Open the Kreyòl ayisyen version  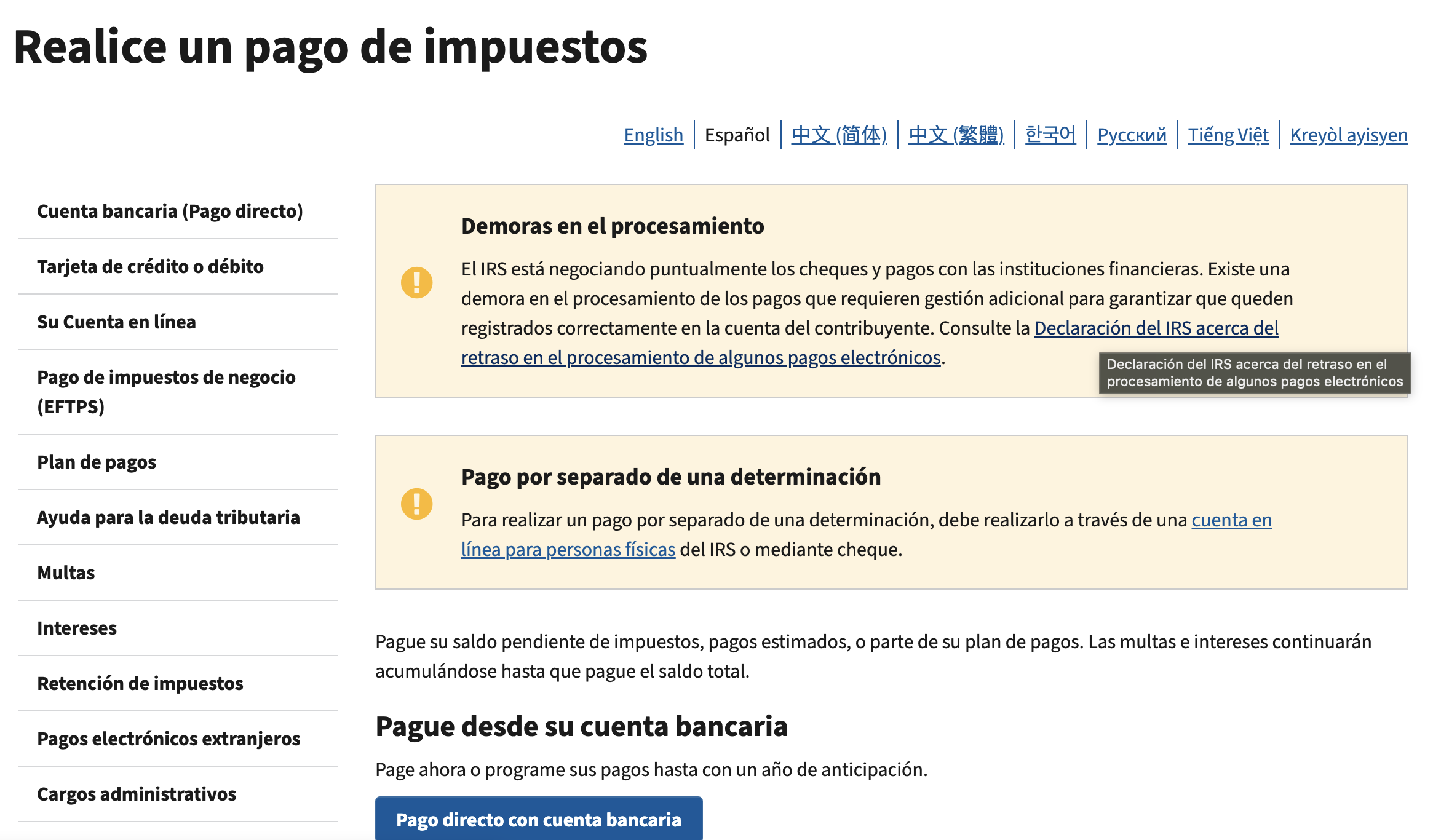(x=1348, y=135)
